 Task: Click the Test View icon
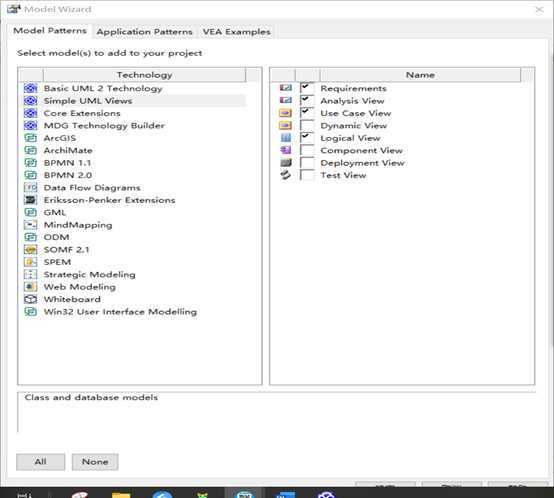[285, 175]
